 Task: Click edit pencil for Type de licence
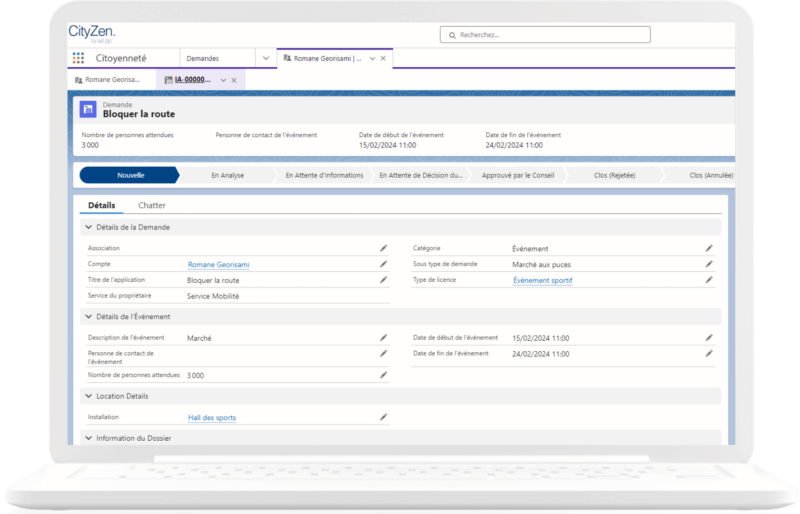(709, 281)
